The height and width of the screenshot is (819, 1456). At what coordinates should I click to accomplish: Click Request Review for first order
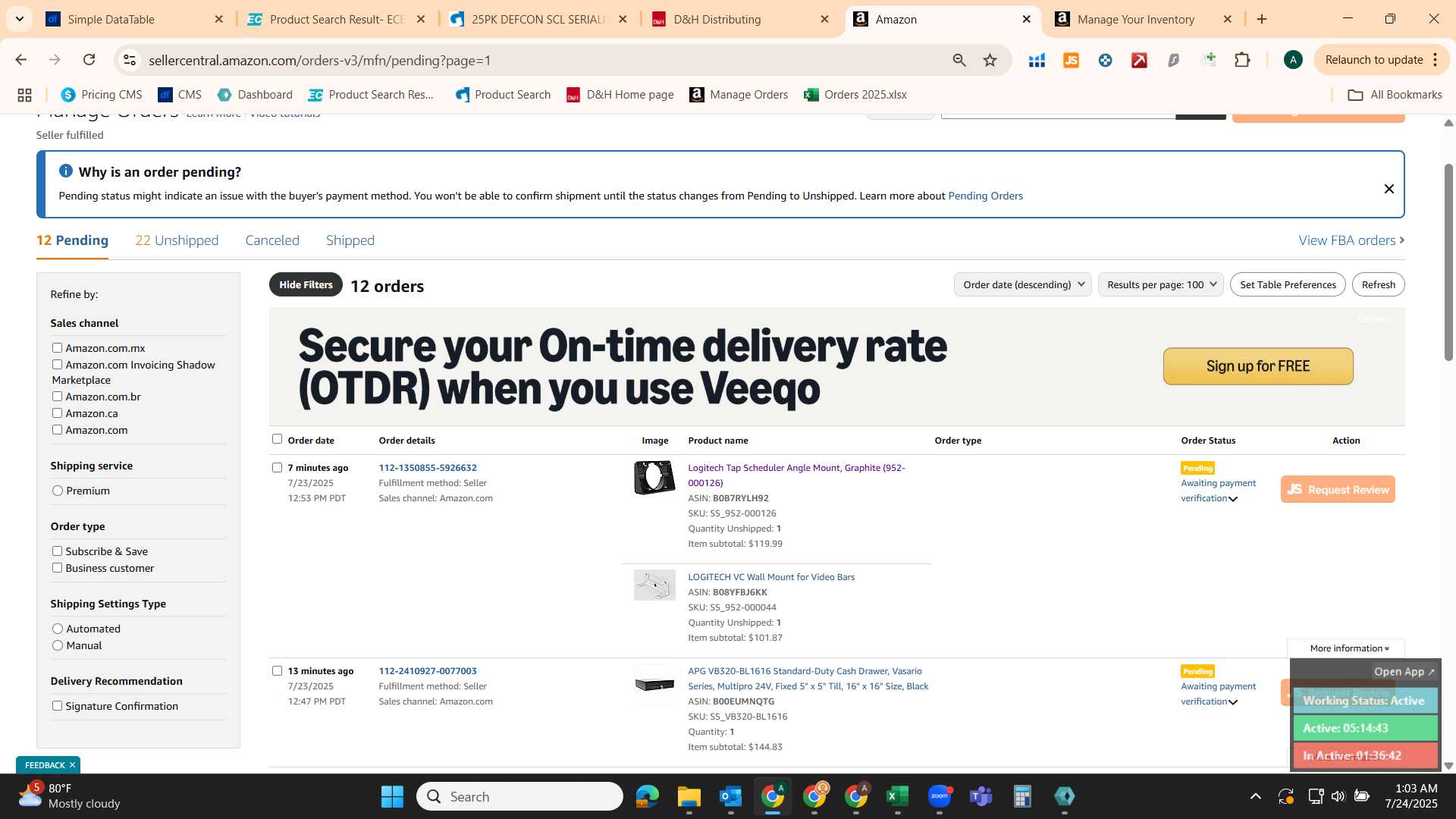pos(1338,489)
